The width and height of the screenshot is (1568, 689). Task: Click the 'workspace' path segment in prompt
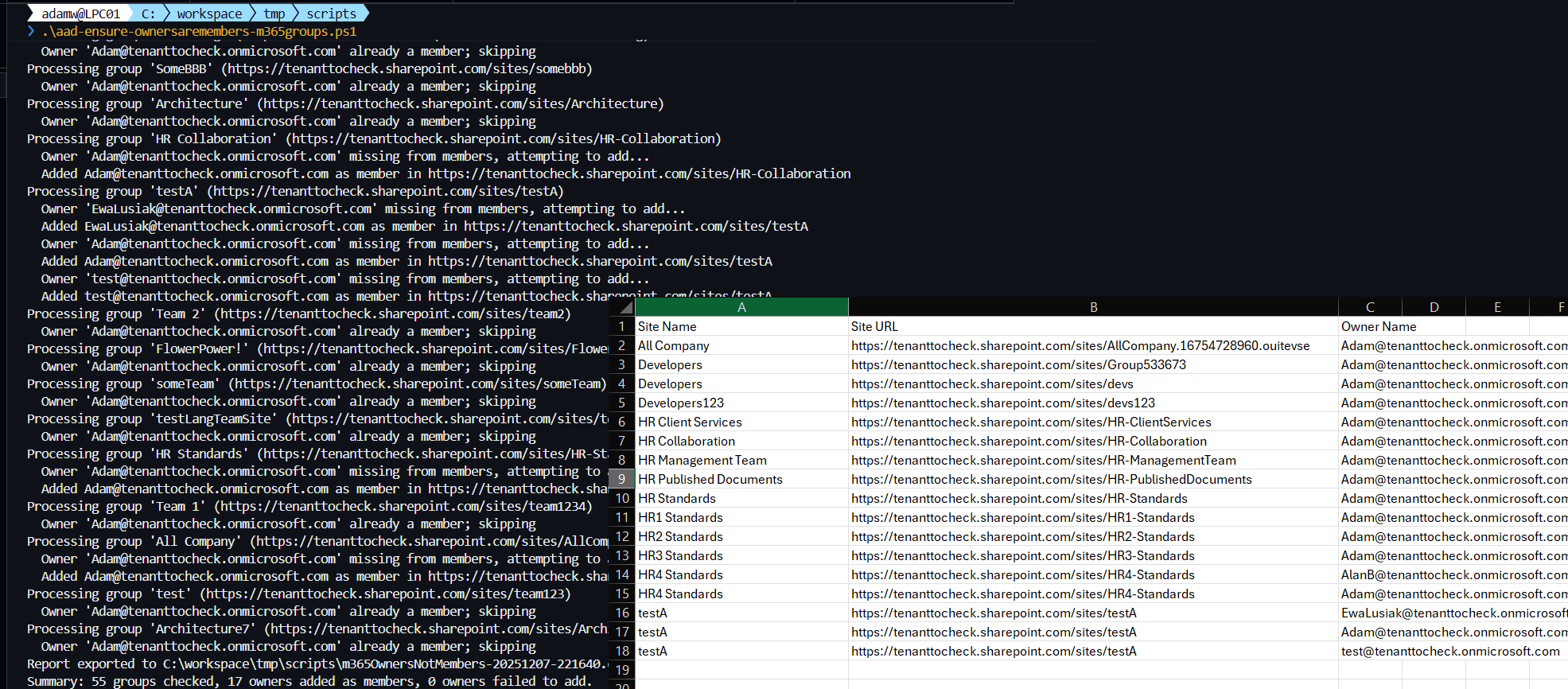point(209,14)
